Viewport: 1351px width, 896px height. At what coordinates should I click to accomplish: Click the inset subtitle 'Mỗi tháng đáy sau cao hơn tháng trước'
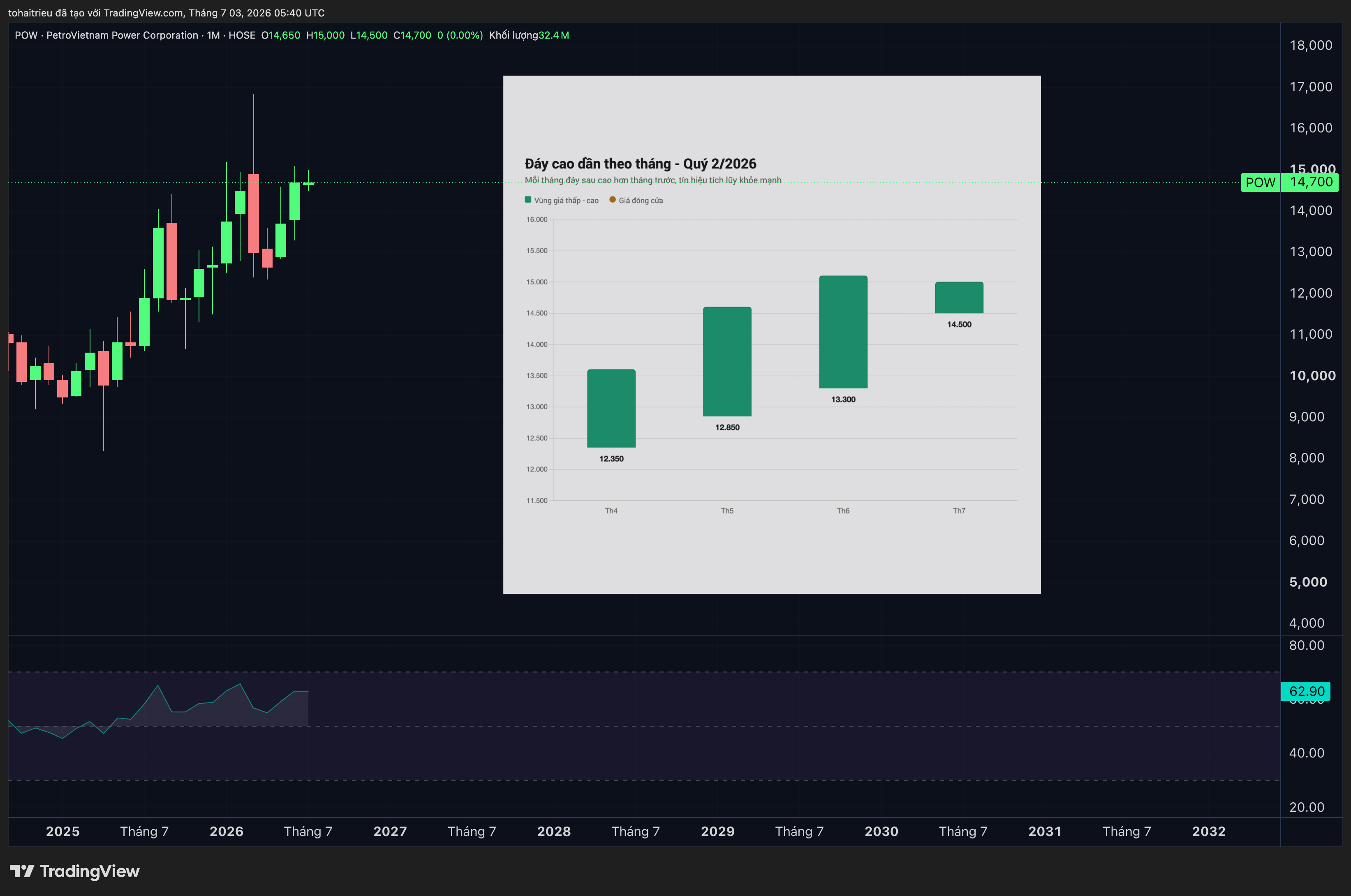coord(600,180)
